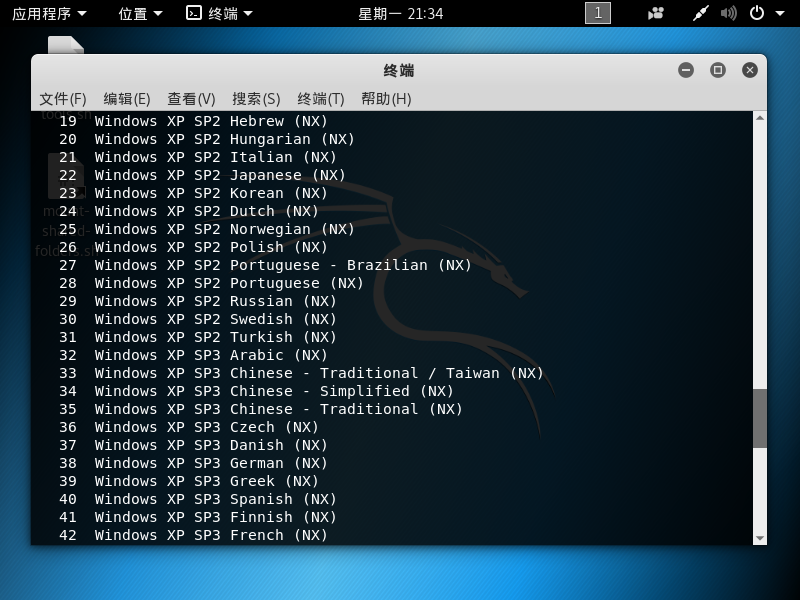This screenshot has height=600, width=800.
Task: Click the volume speaker icon
Action: [x=729, y=13]
